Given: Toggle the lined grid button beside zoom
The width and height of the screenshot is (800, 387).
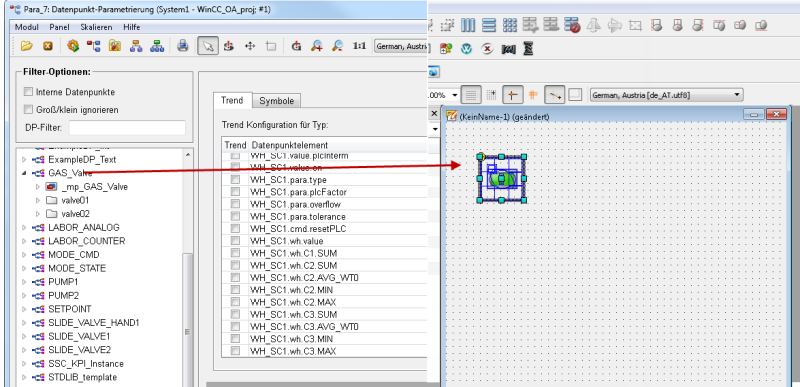Looking at the screenshot, I should click(470, 94).
